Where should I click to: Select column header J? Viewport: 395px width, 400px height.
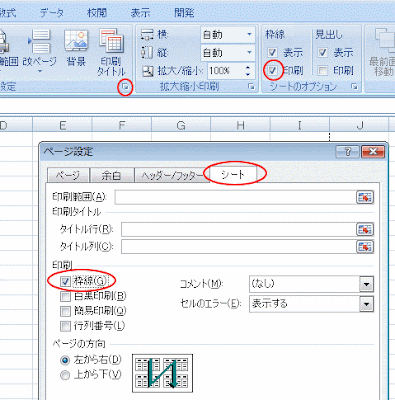(359, 125)
